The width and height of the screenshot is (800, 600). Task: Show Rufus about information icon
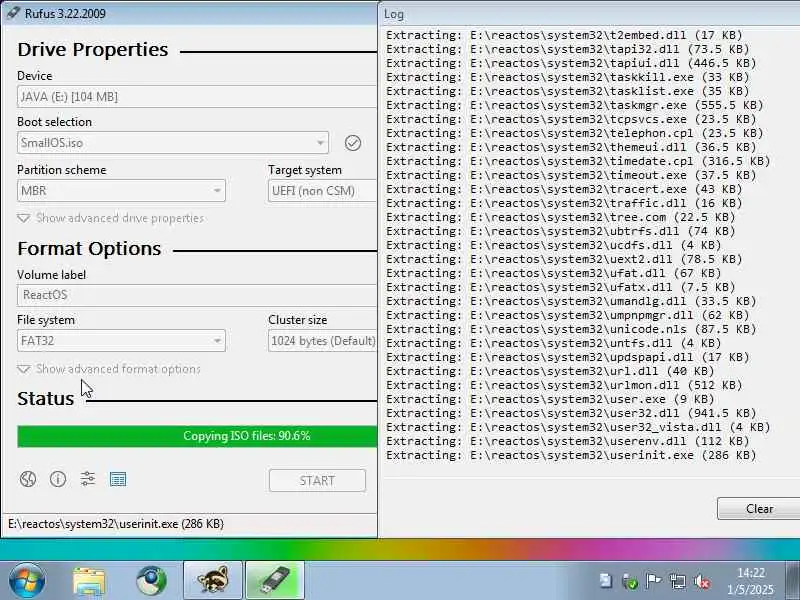[58, 479]
